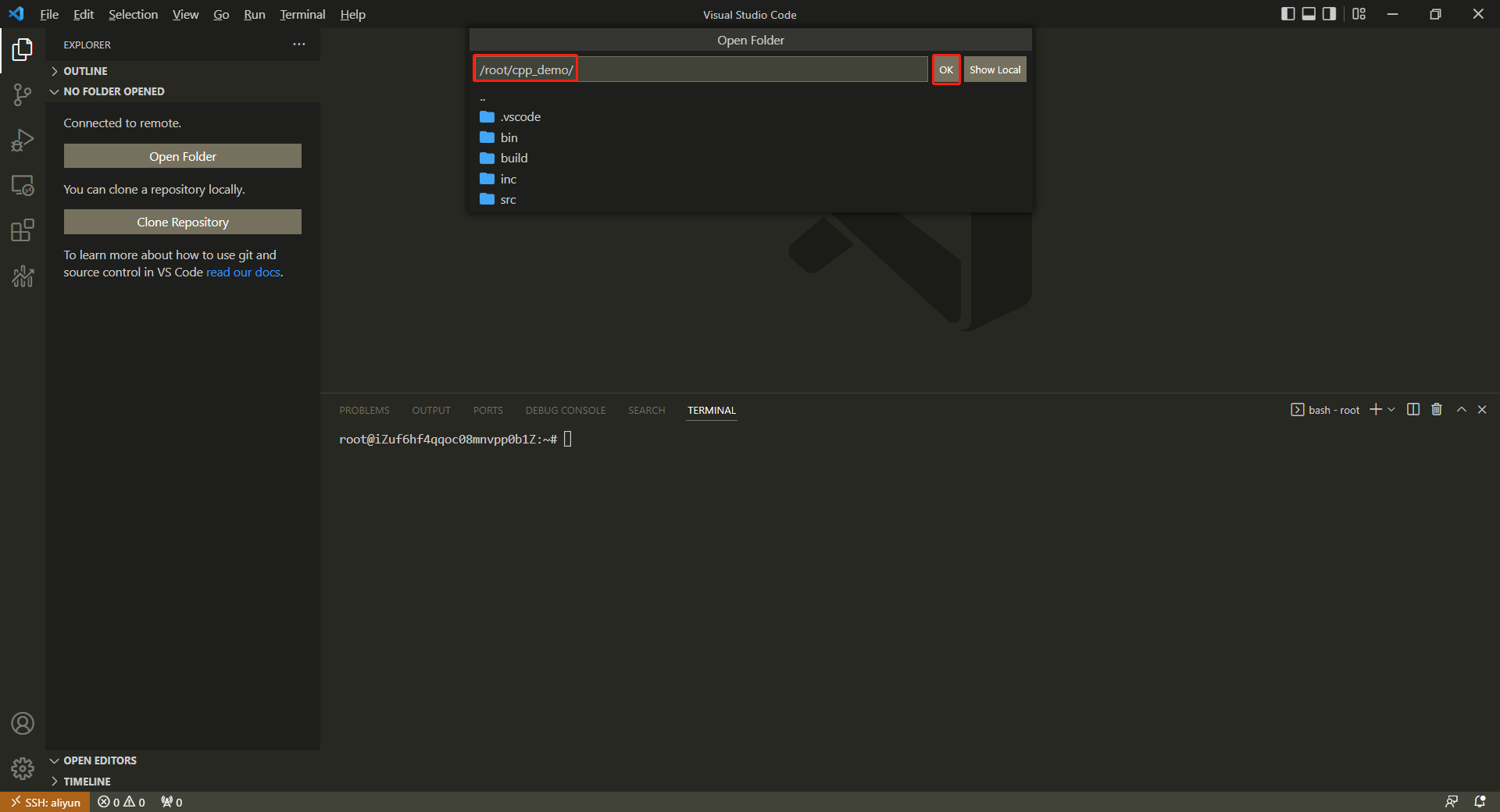The width and height of the screenshot is (1500, 812).
Task: Open the Extensions view
Action: coord(22,231)
